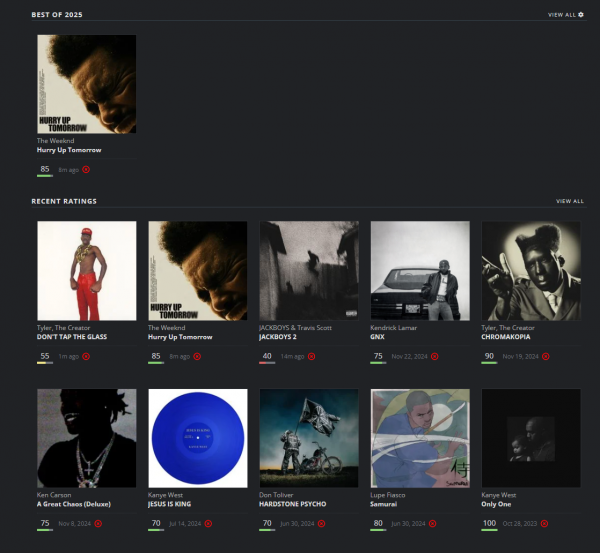Open Samurai album title
Image resolution: width=600 pixels, height=553 pixels.
click(383, 504)
